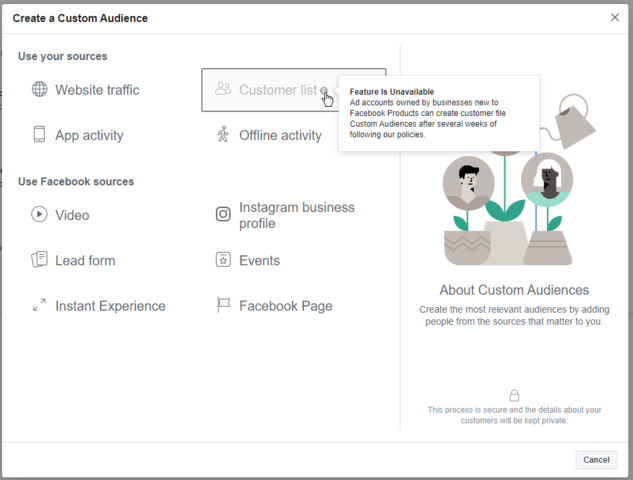Cancel the custom audience dialog

pos(596,460)
